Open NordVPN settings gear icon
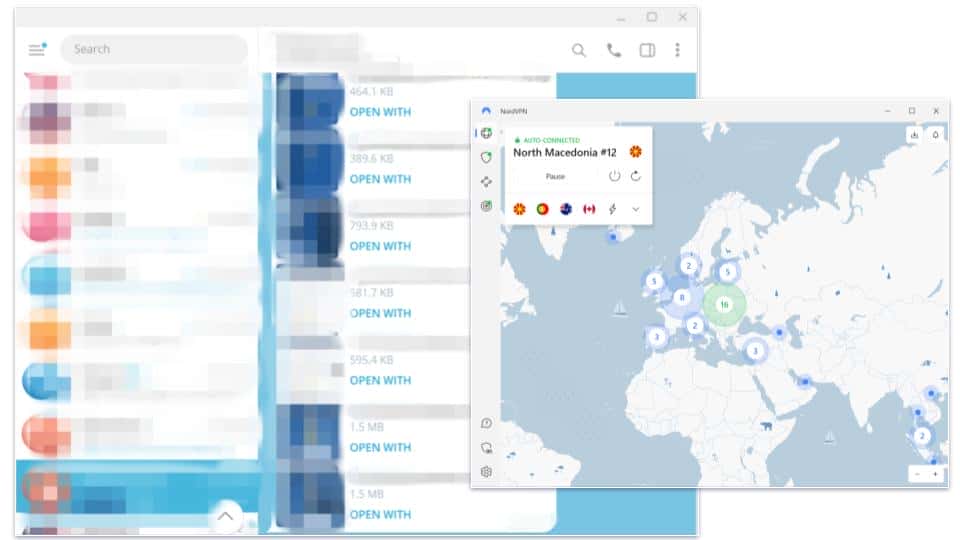The height and width of the screenshot is (540, 960). (486, 472)
